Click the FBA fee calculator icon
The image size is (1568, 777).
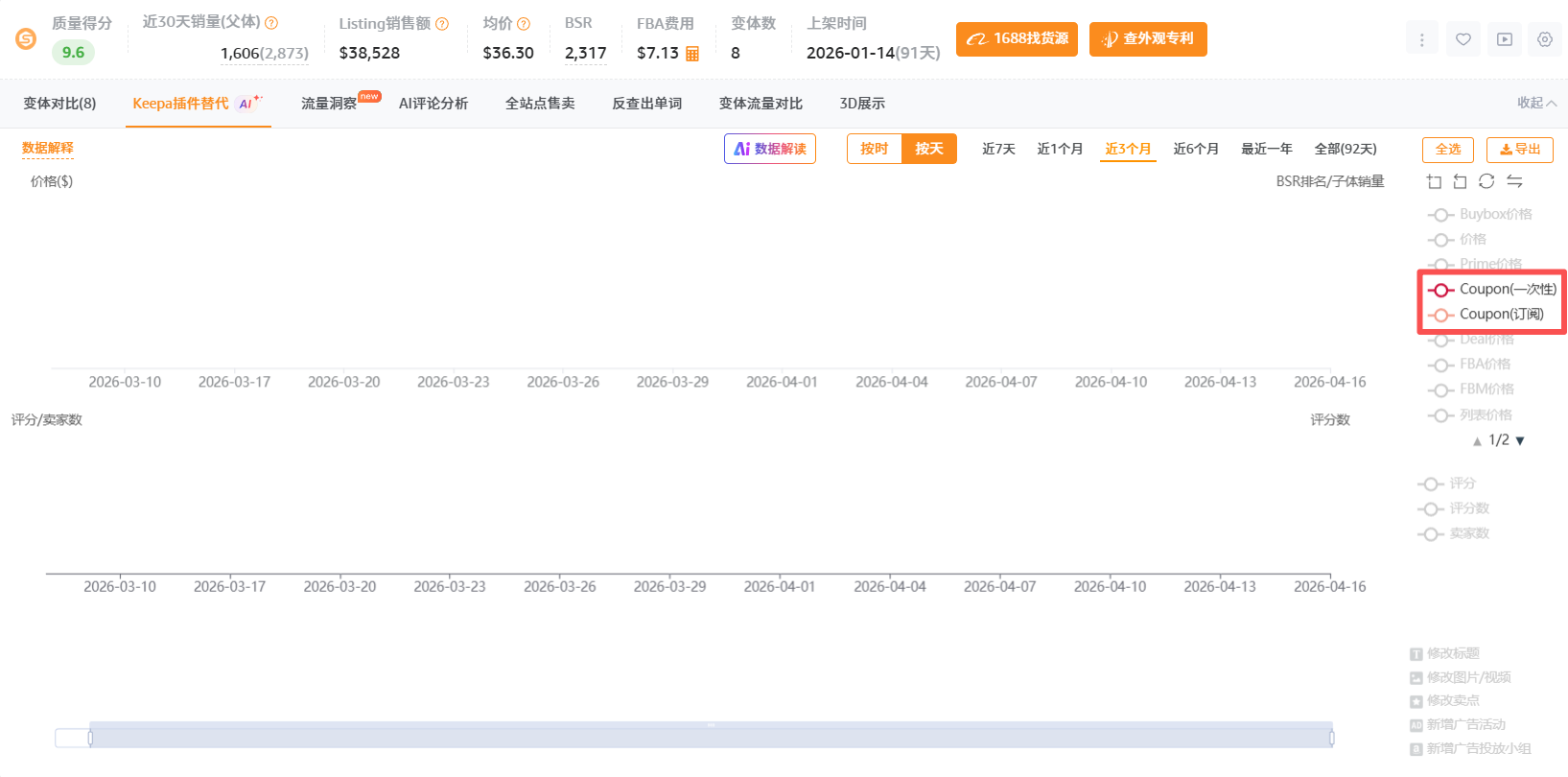pos(692,54)
